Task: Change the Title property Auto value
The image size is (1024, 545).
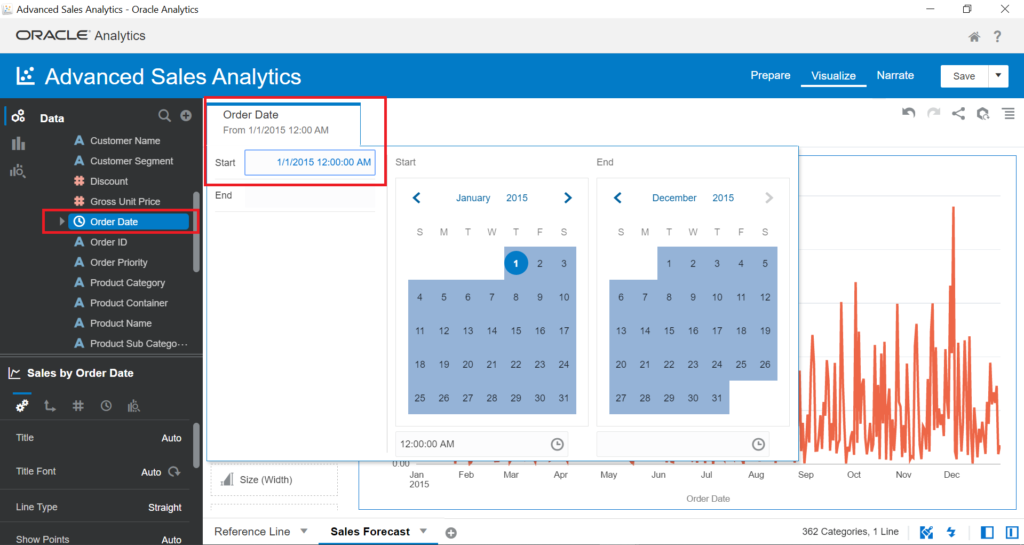Action: coord(171,438)
